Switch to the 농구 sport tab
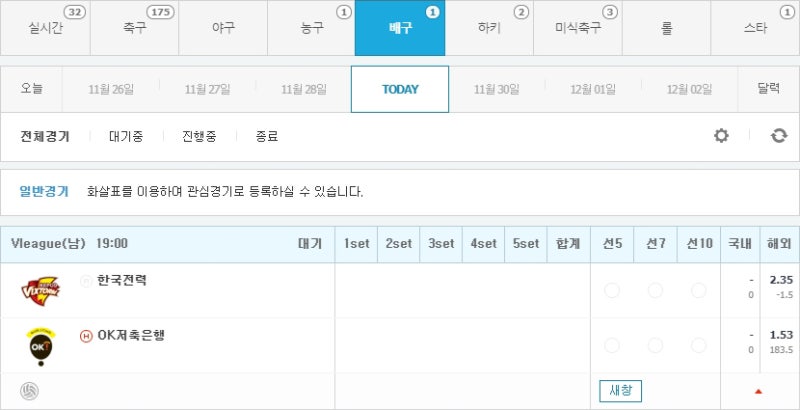Screen dimensions: 800x410 click(x=311, y=28)
